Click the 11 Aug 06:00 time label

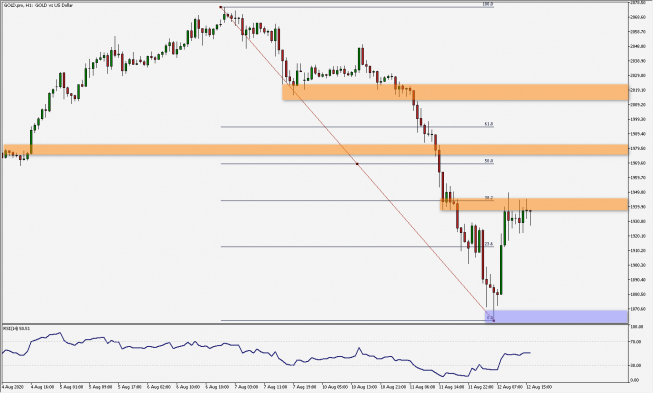pyautogui.click(x=422, y=387)
